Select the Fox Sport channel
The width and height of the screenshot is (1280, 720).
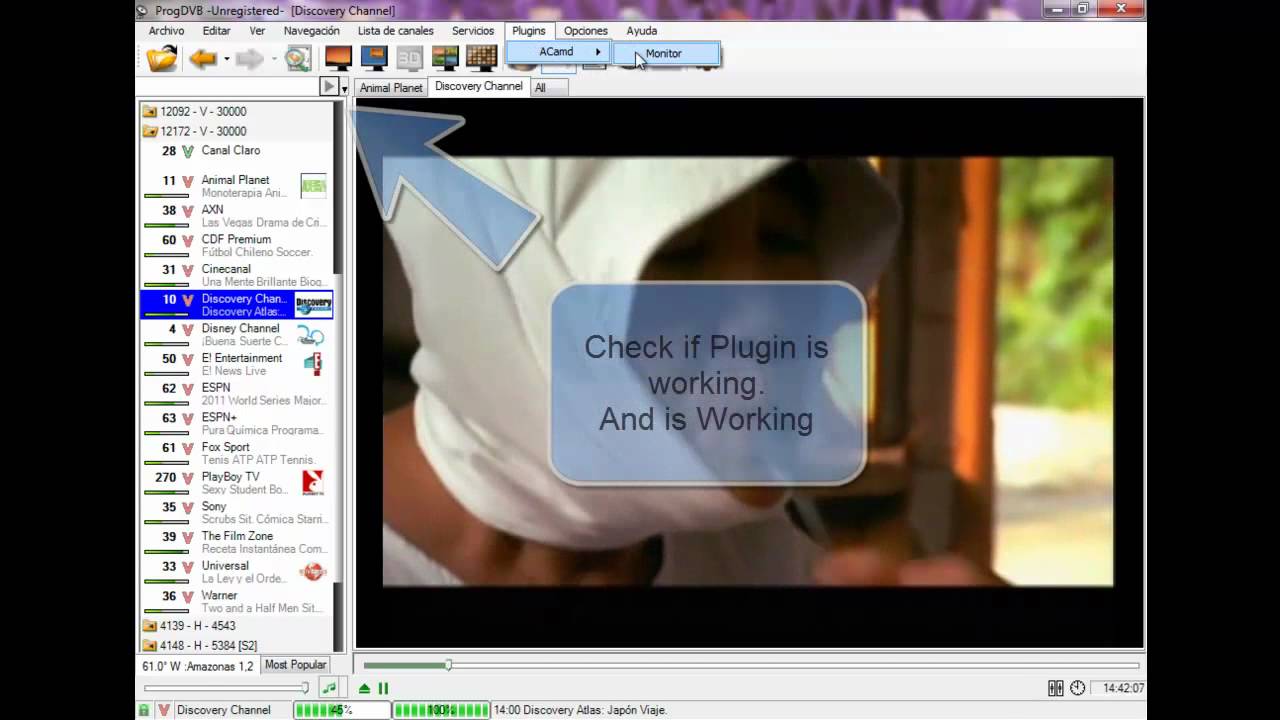click(x=236, y=453)
